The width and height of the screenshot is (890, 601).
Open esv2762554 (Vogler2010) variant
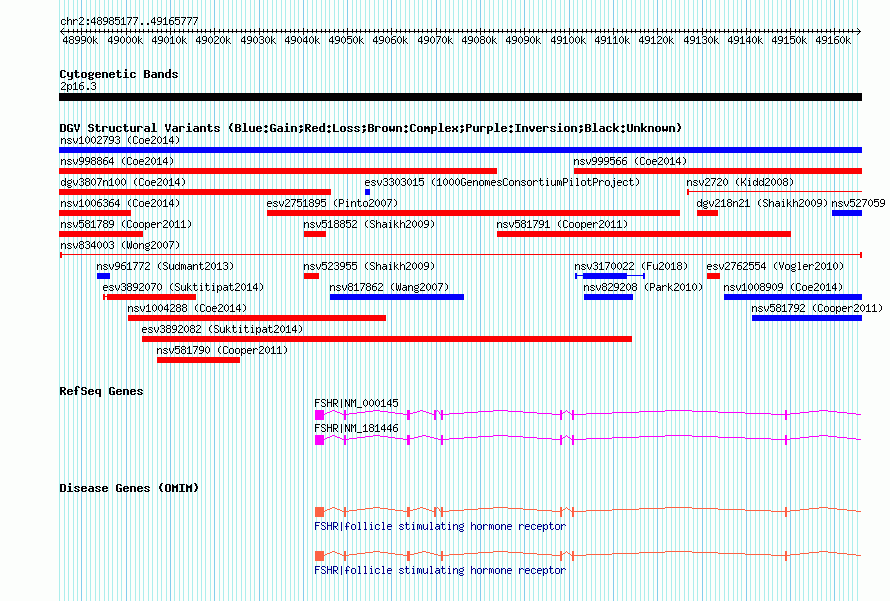pyautogui.click(x=713, y=276)
